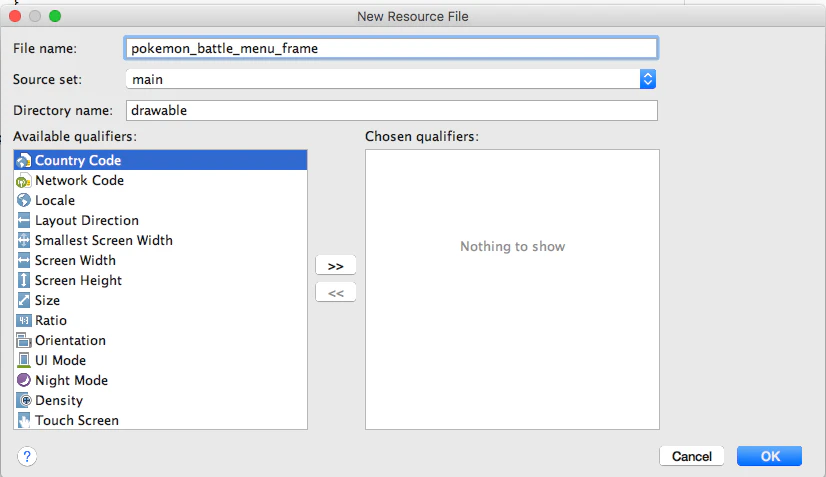Click inside the Chosen qualifiers list

[512, 289]
